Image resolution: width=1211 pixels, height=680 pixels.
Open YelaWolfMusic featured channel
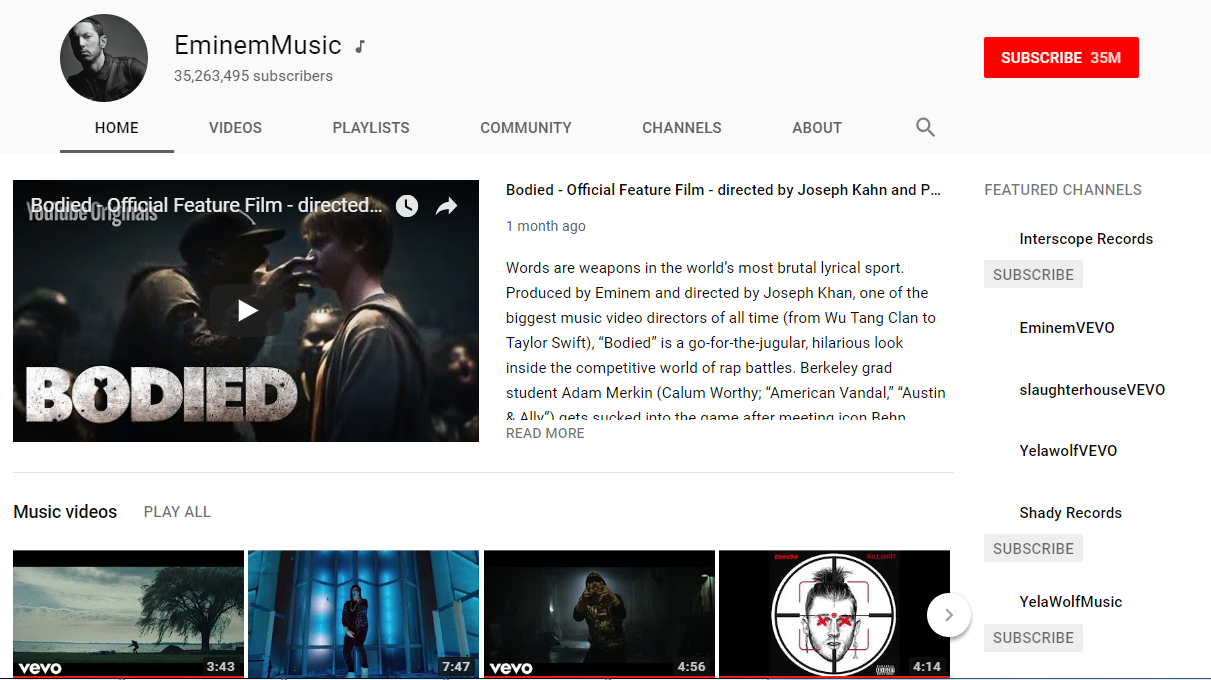click(1070, 602)
